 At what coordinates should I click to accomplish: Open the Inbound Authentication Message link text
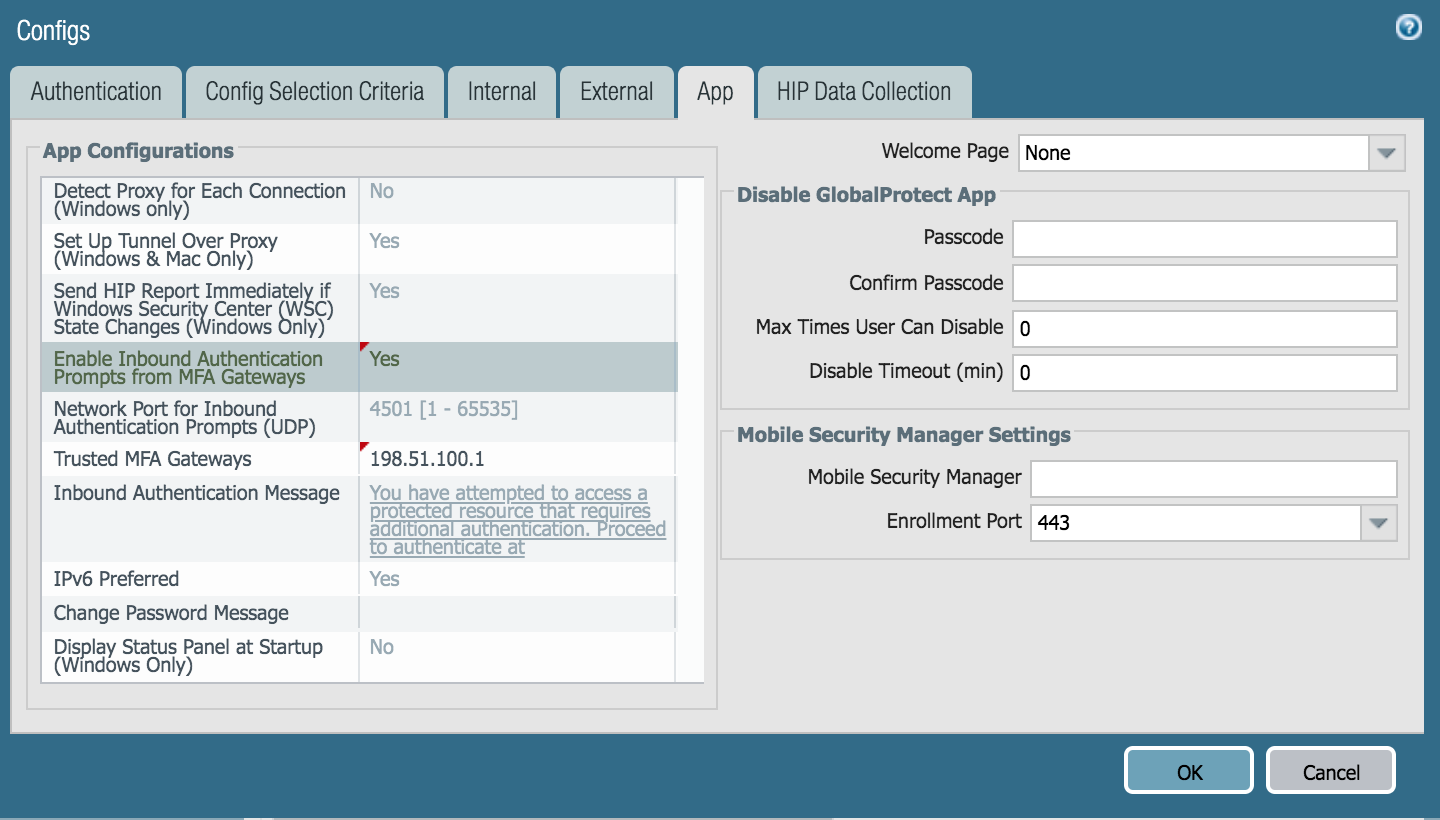coord(518,520)
